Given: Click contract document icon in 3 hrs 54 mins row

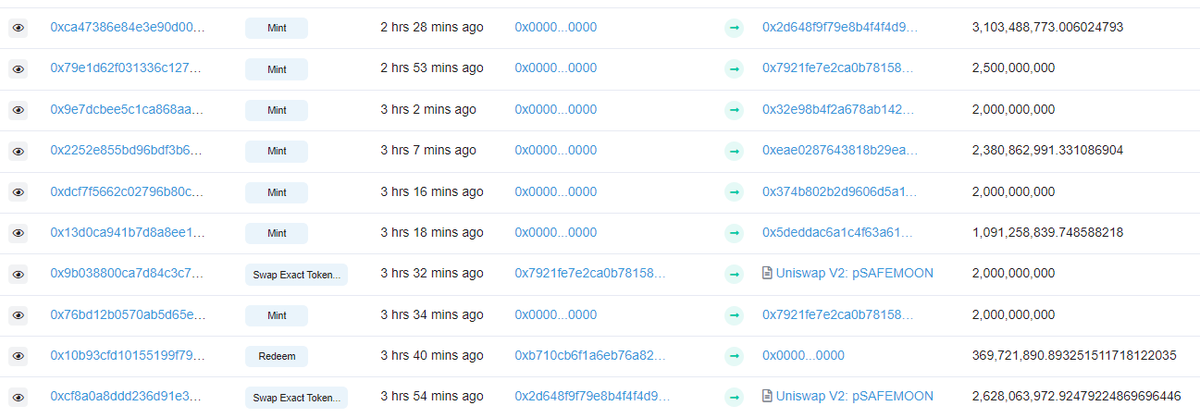Looking at the screenshot, I should point(767,396).
